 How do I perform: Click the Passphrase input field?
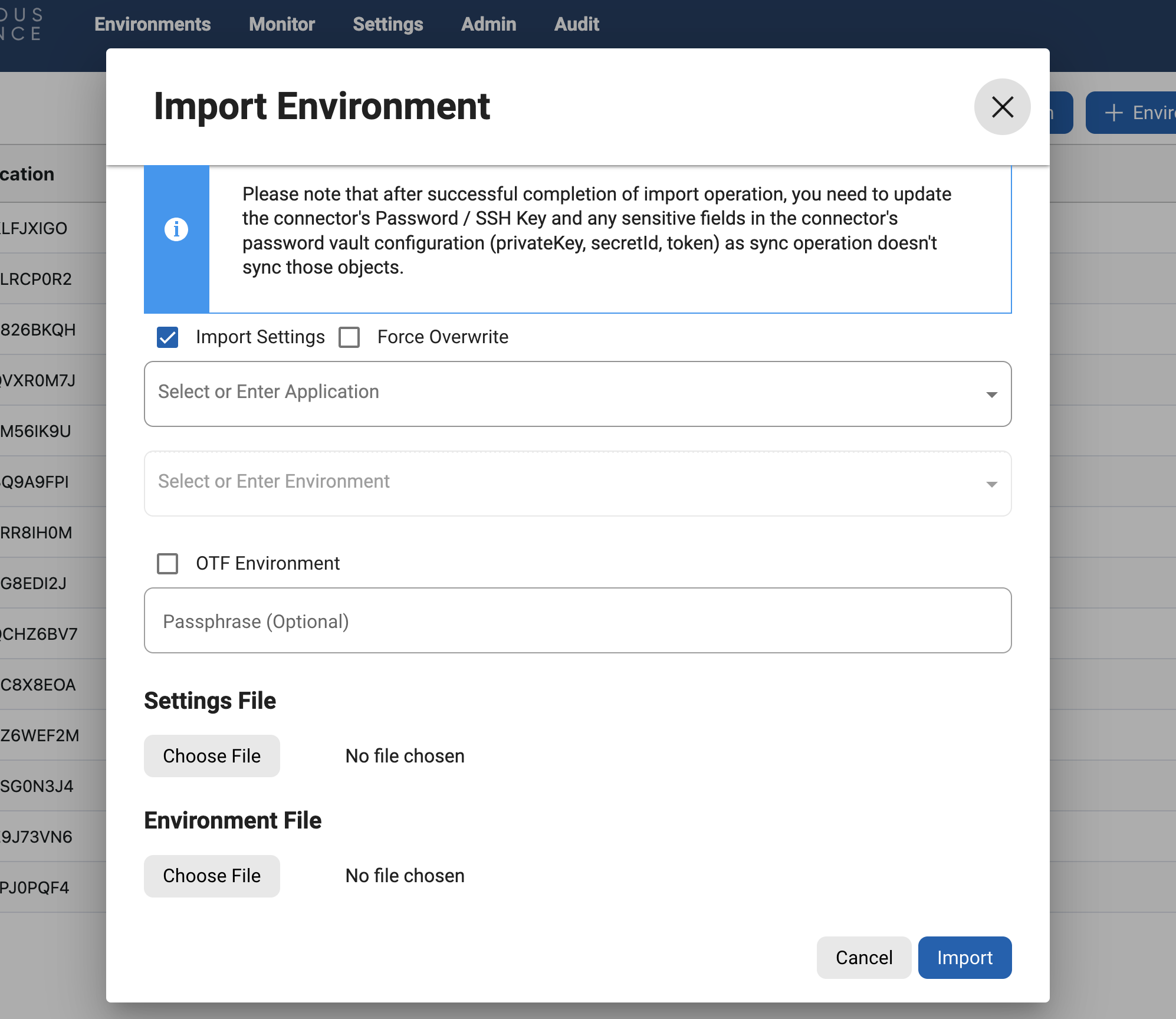coord(531,621)
